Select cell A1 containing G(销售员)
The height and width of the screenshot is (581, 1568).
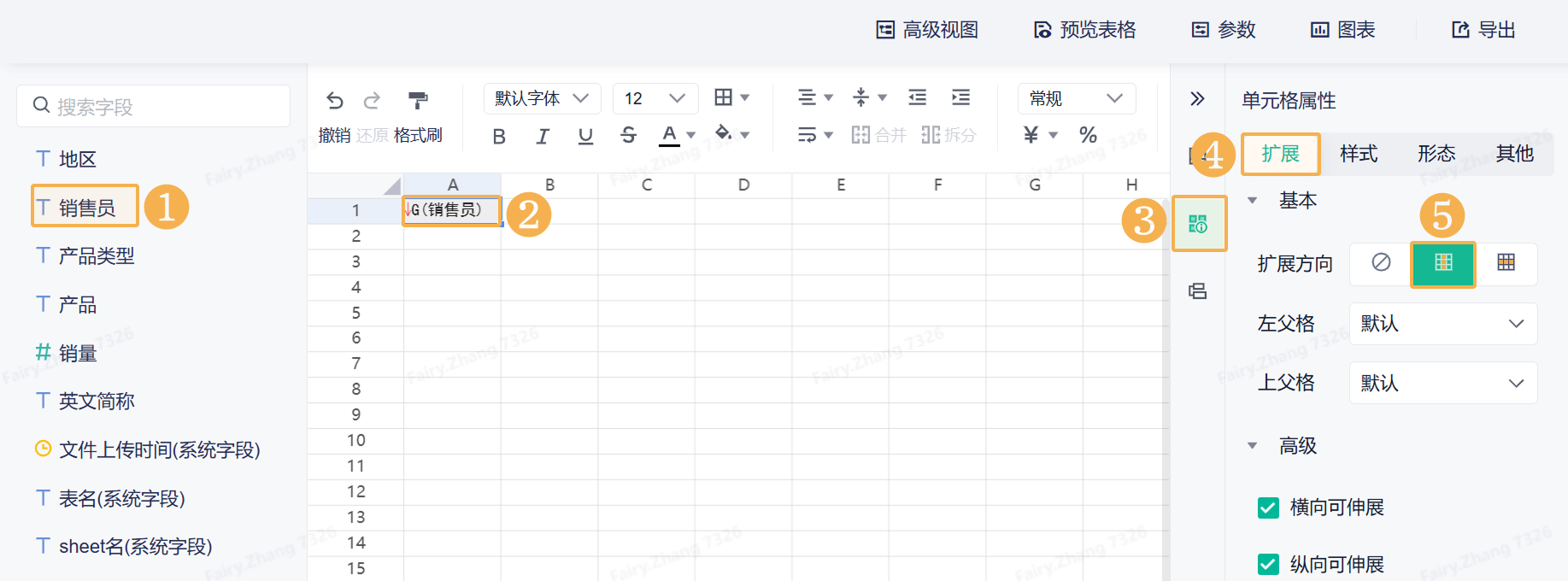(453, 210)
